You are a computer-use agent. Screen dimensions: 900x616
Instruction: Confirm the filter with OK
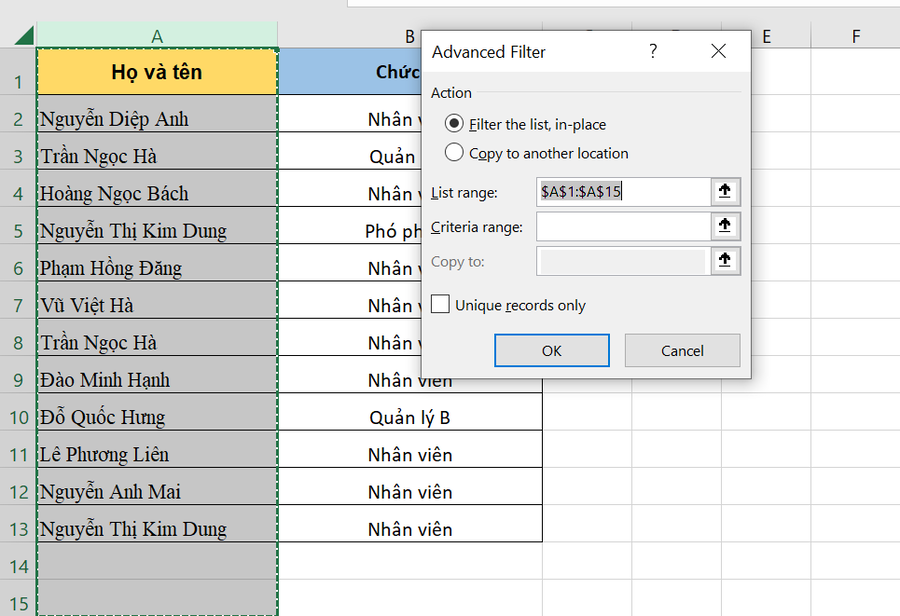[552, 350]
